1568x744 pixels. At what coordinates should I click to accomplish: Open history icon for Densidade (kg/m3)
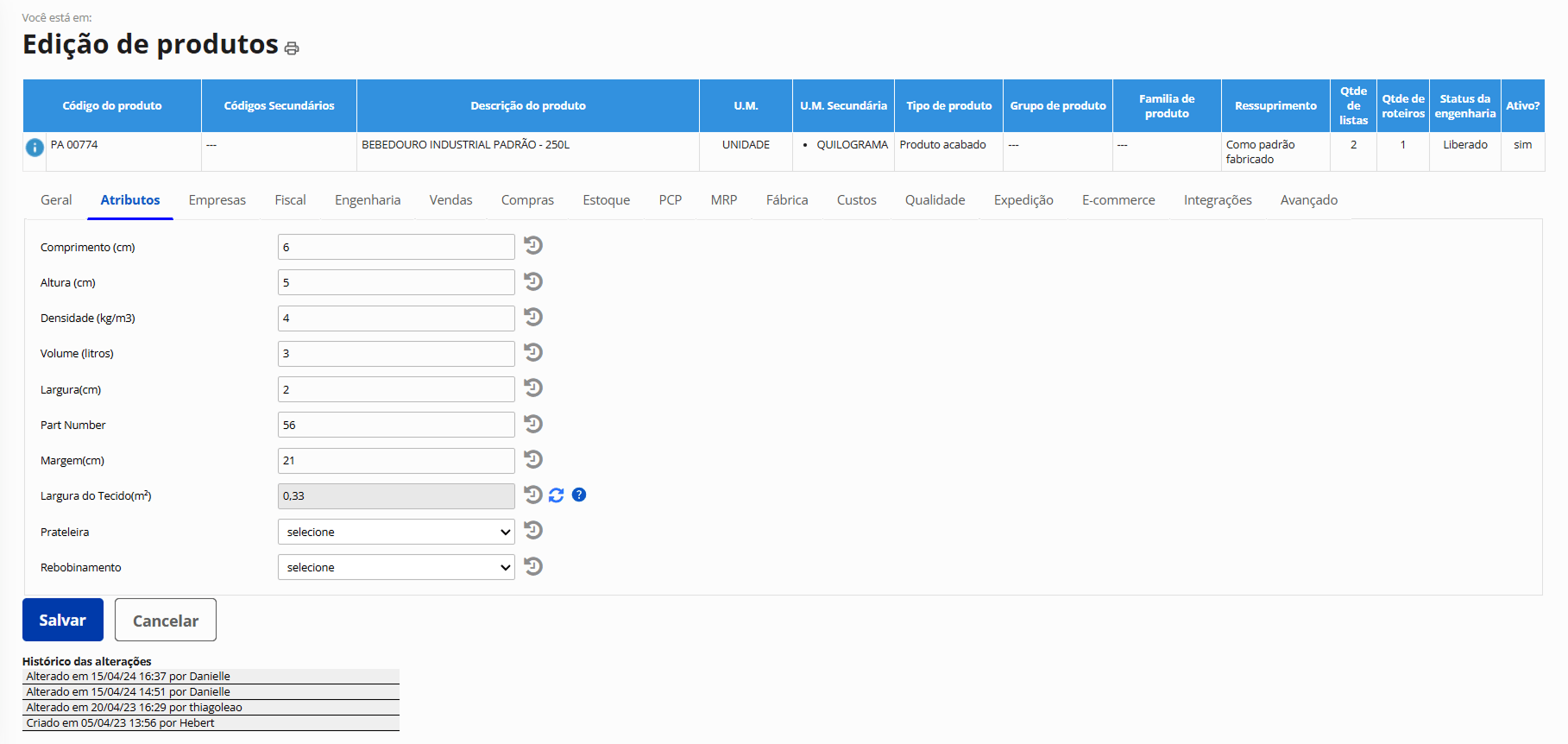click(x=533, y=318)
